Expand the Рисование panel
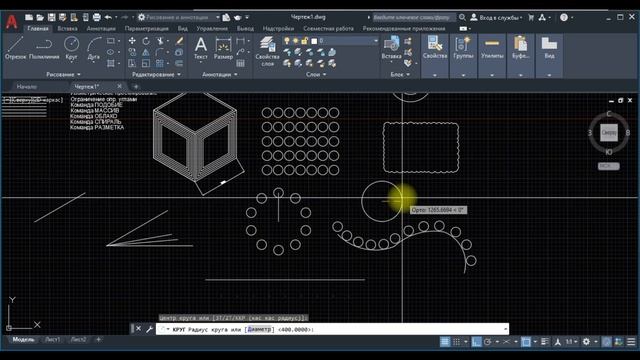This screenshot has height=360, width=640. (63, 74)
